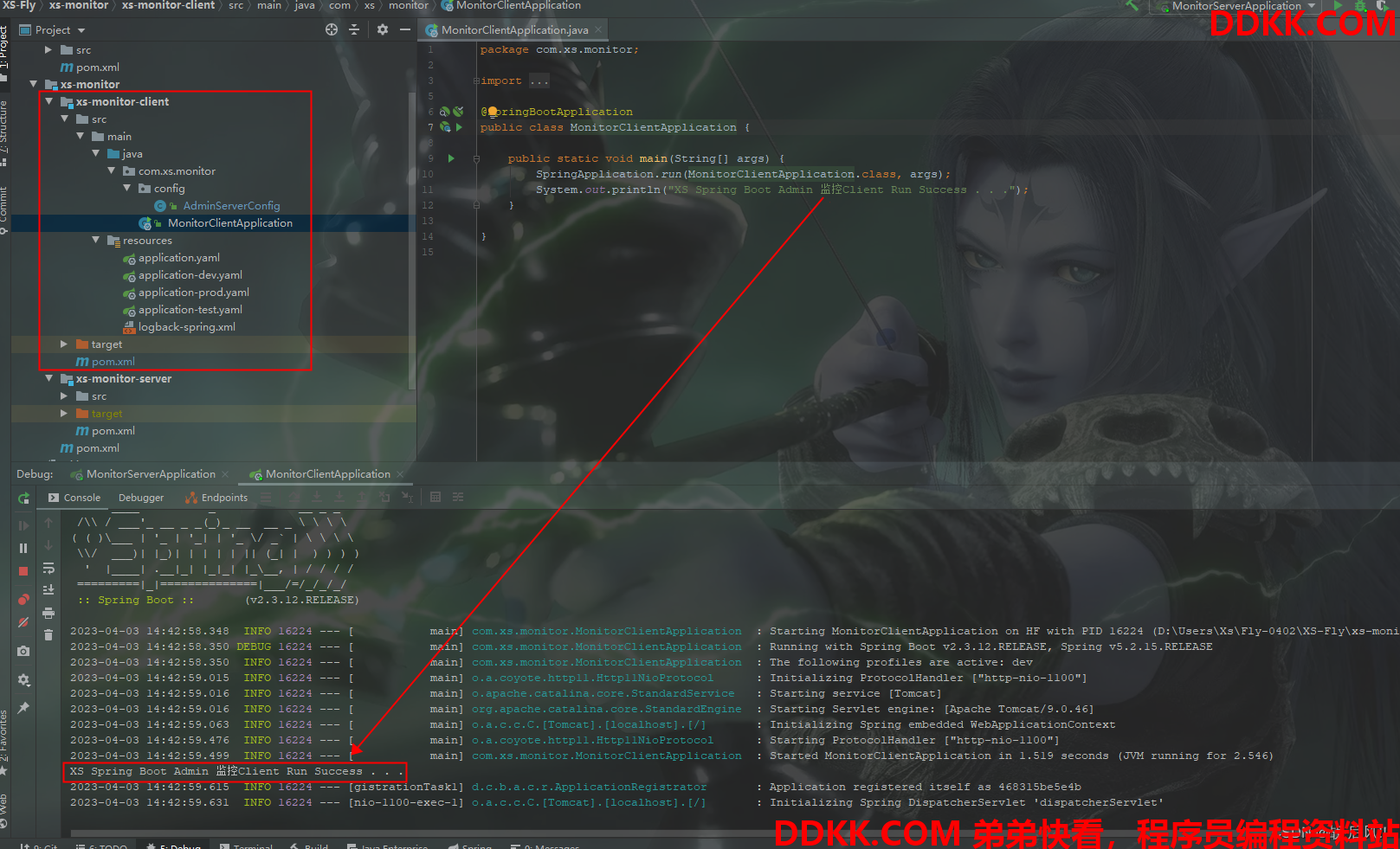
Task: Jump down the stack trace in console
Action: [48, 545]
